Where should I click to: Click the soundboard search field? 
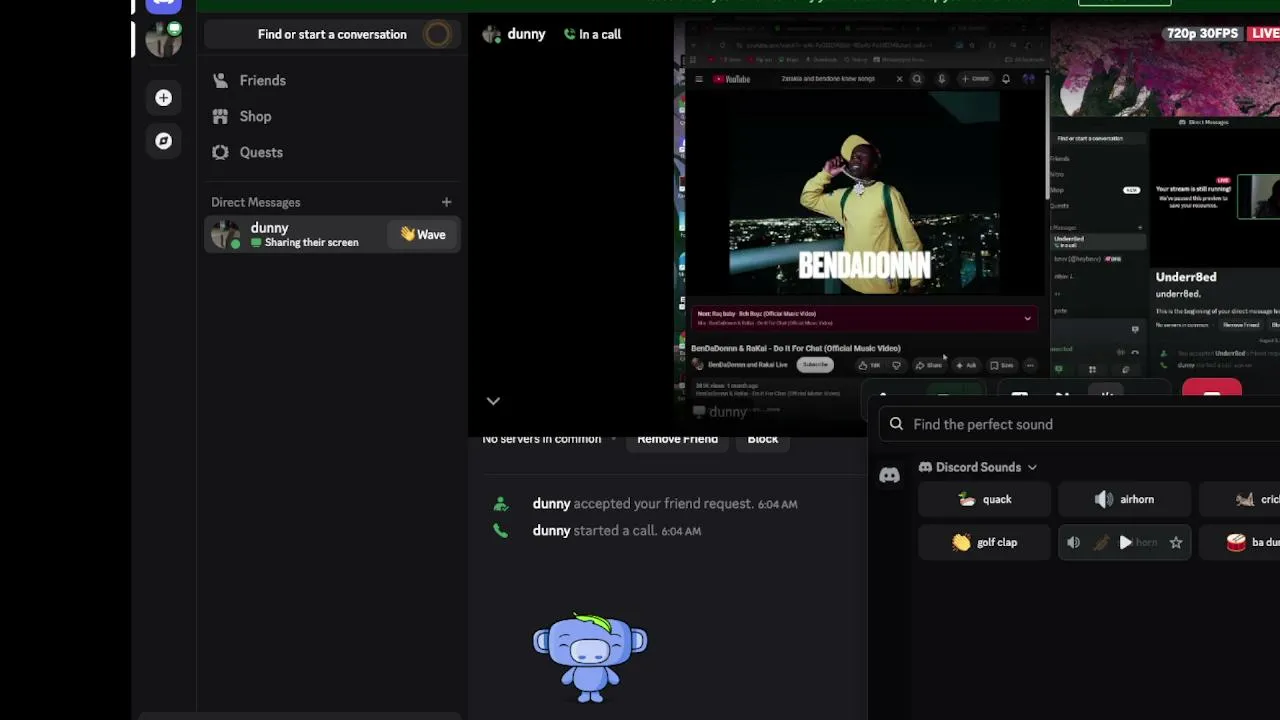pos(1080,424)
